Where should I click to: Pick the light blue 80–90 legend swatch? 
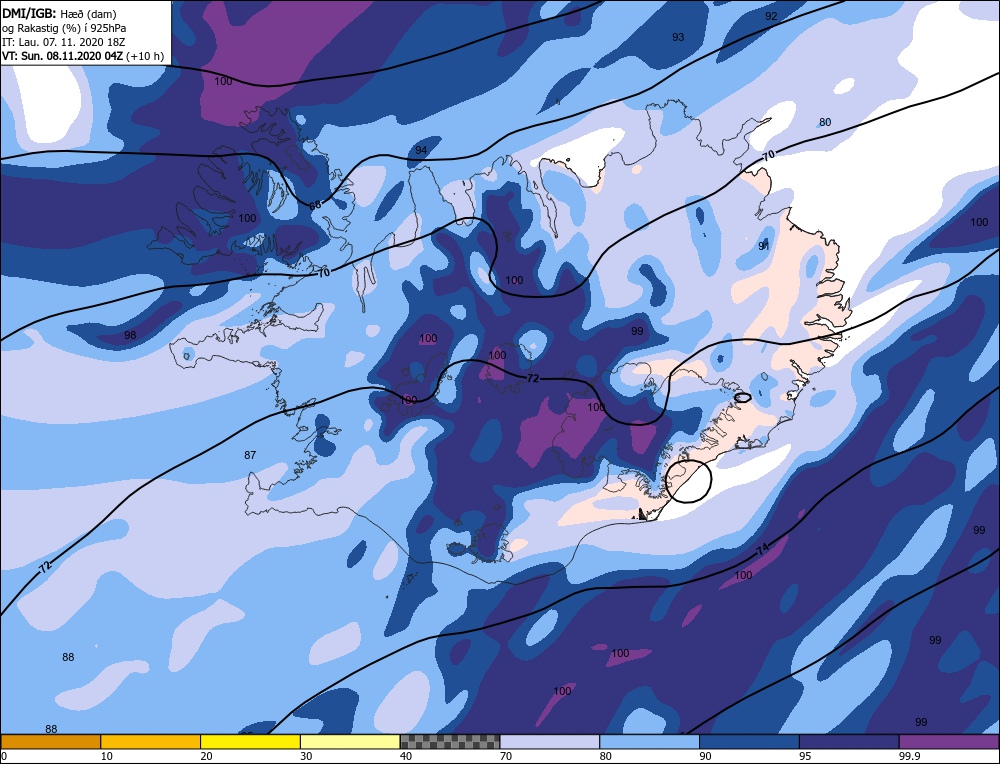pos(649,741)
